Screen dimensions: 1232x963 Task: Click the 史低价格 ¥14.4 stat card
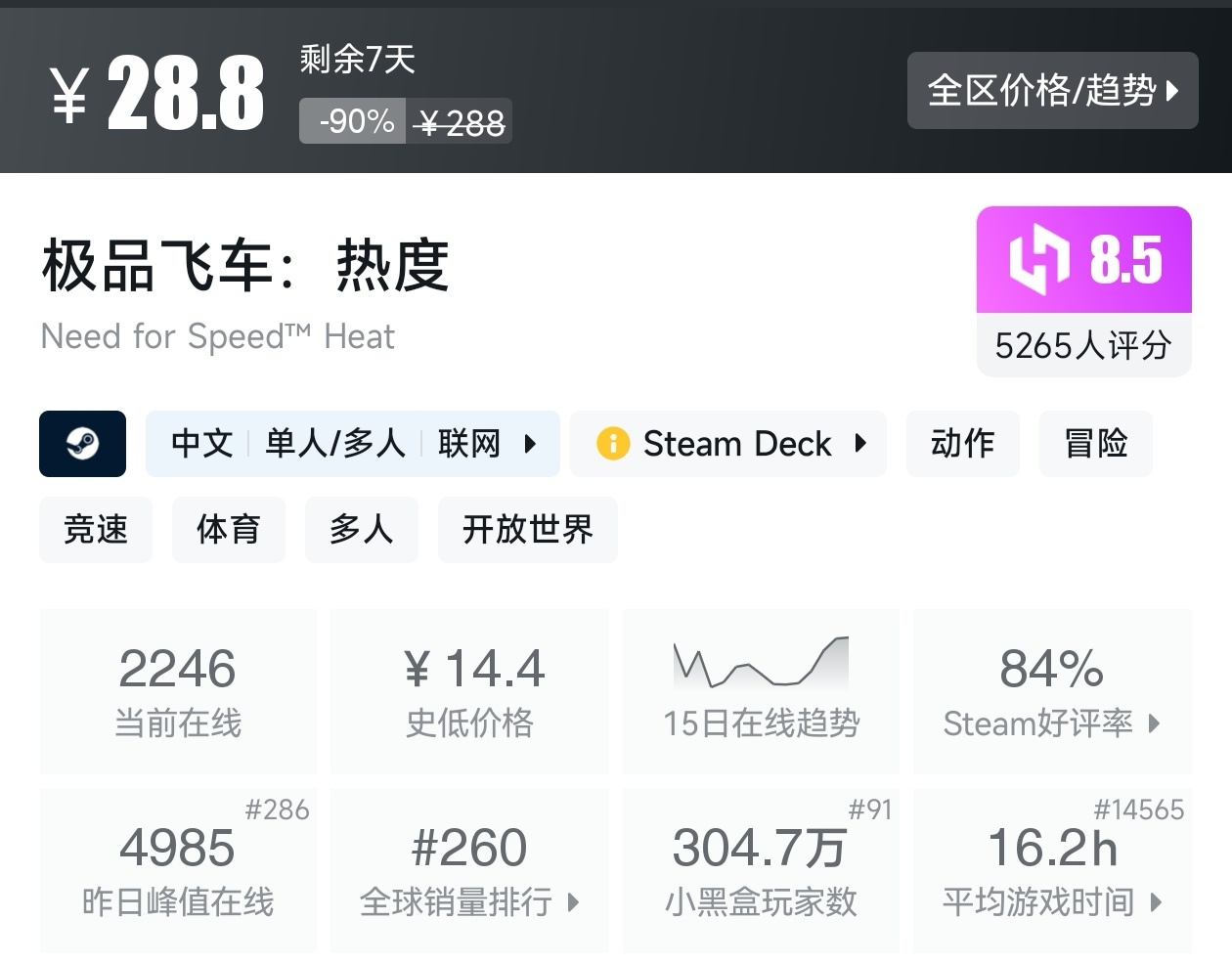[x=469, y=691]
